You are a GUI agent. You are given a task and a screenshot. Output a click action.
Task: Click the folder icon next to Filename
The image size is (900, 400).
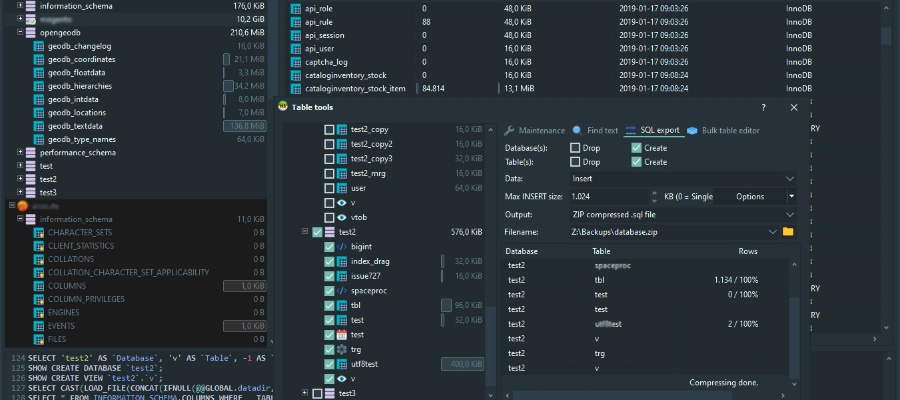[788, 232]
